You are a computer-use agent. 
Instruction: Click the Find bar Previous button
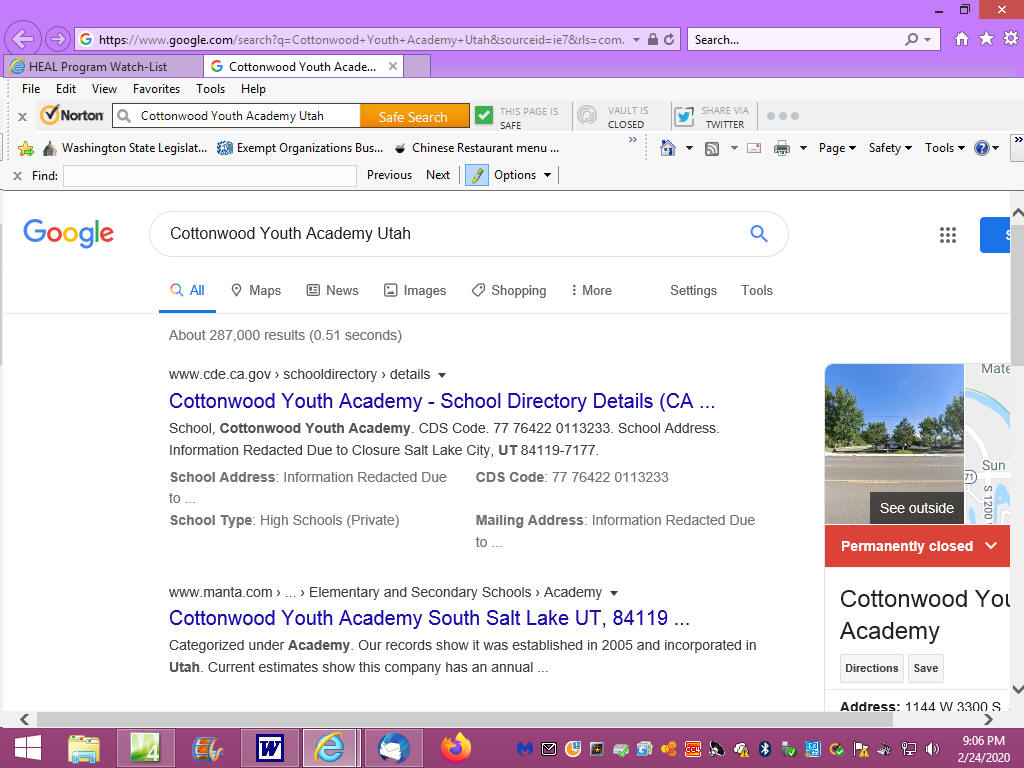389,175
